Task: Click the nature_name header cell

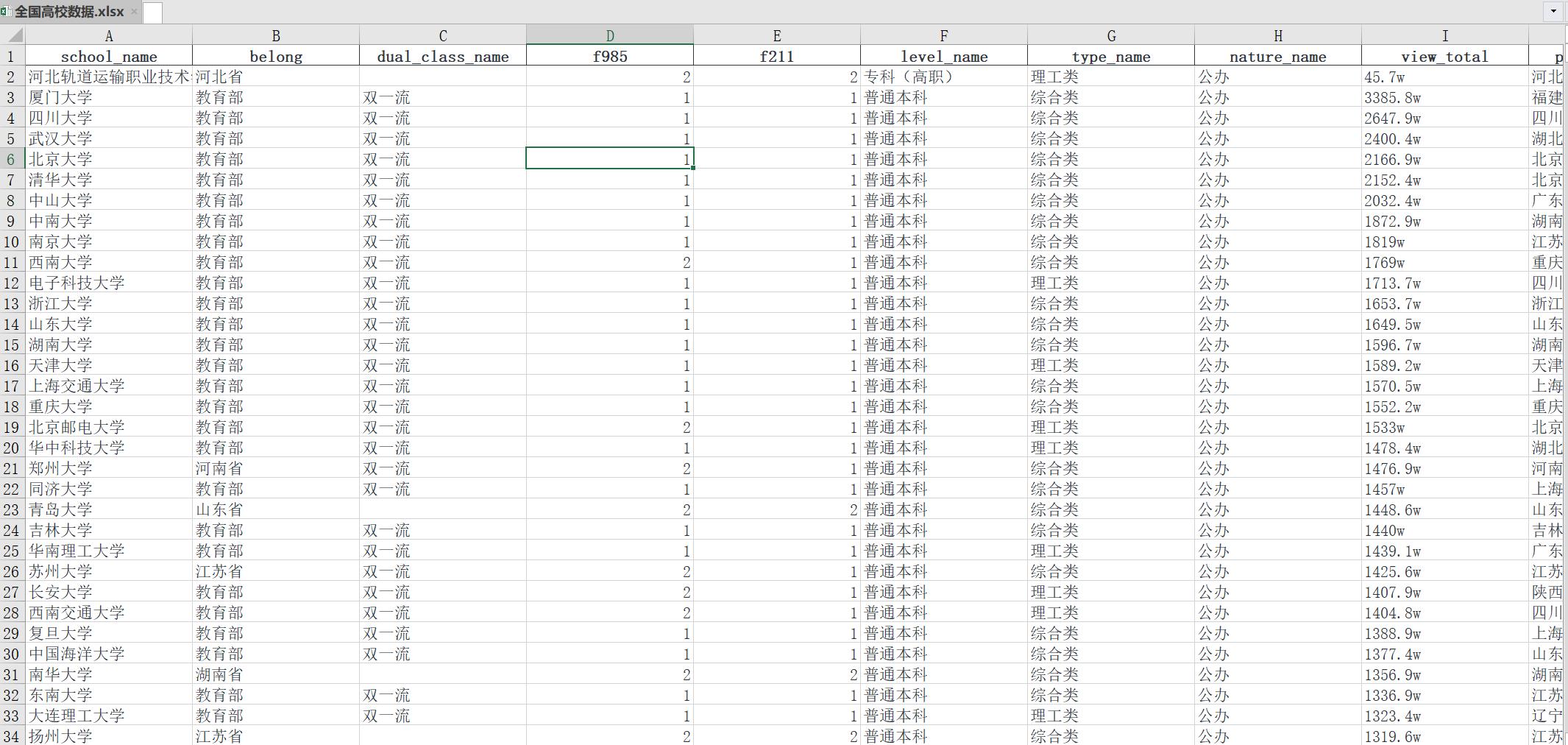Action: [1278, 56]
